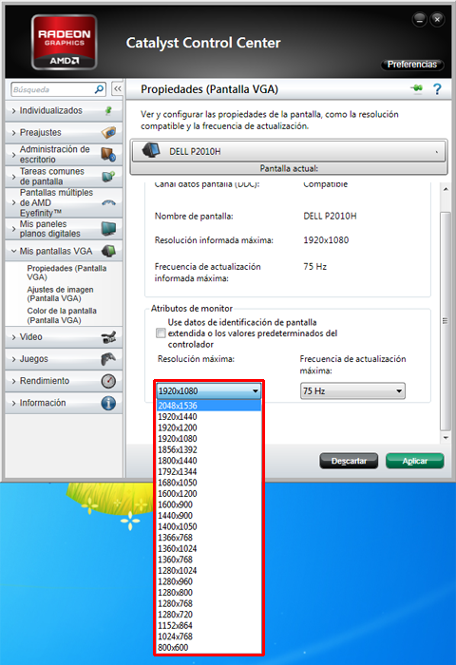Toggle use extended display identification data checkbox
Image resolution: width=456 pixels, height=665 pixels.
[x=160, y=333]
